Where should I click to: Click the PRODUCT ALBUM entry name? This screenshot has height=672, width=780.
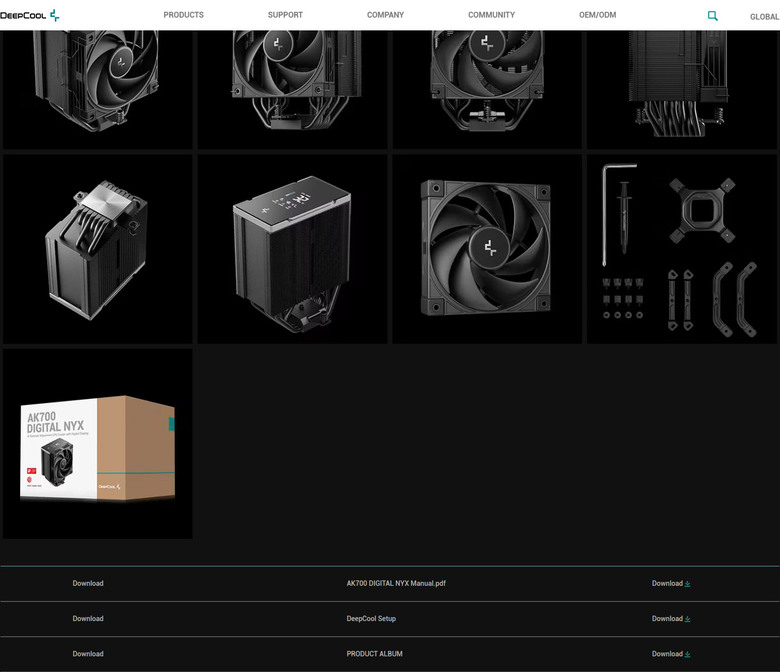click(x=375, y=654)
